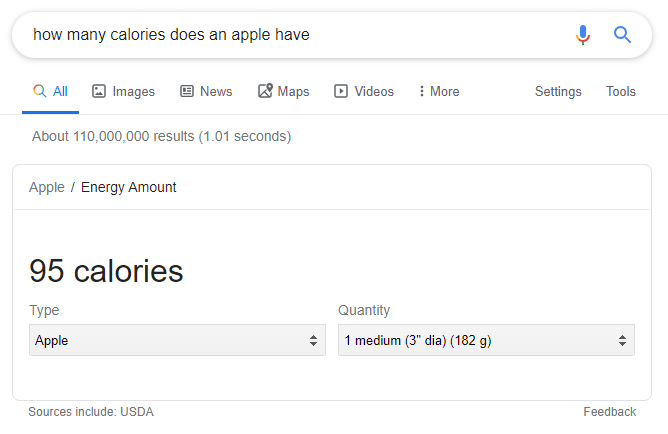Switch to the Videos tab

(364, 91)
